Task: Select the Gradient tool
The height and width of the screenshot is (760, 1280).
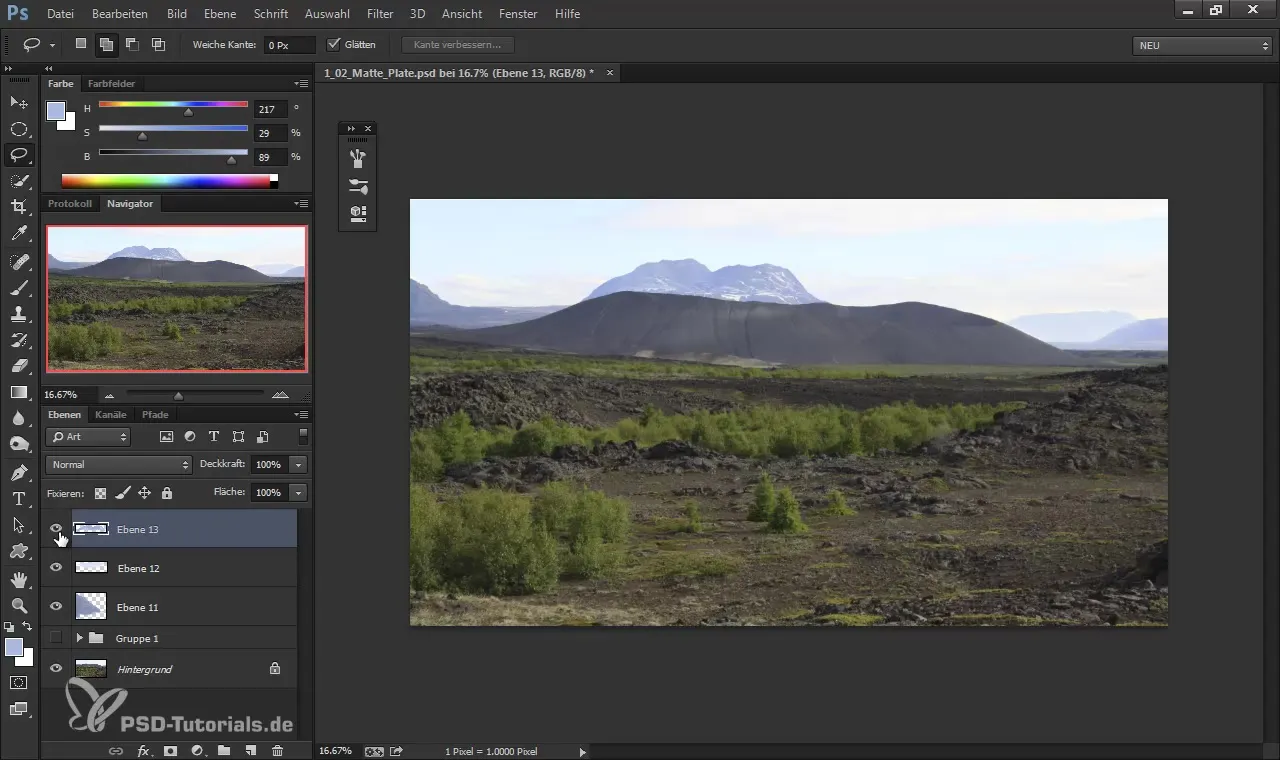Action: [19, 392]
